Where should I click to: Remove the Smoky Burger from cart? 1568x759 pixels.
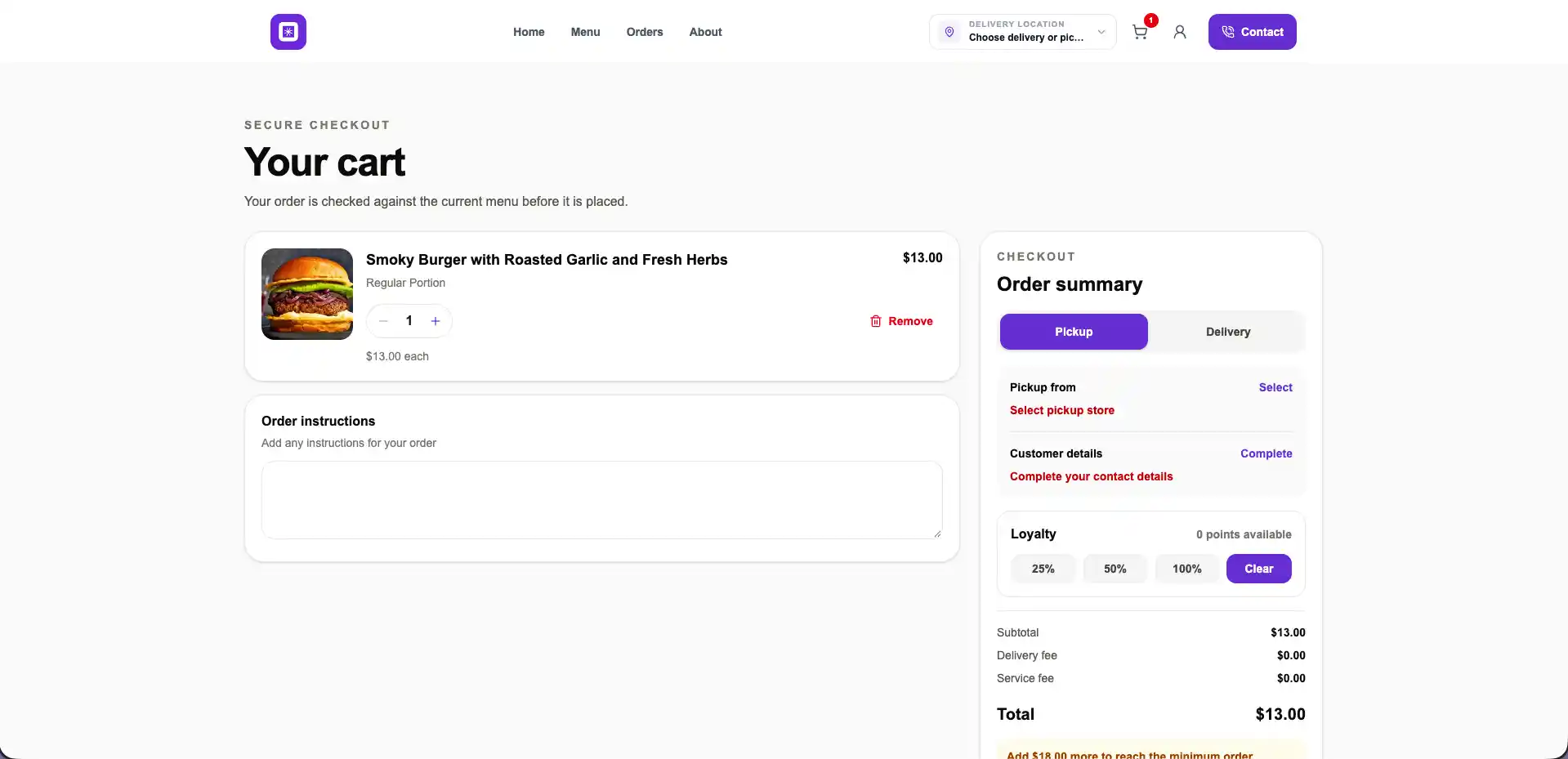pyautogui.click(x=901, y=321)
